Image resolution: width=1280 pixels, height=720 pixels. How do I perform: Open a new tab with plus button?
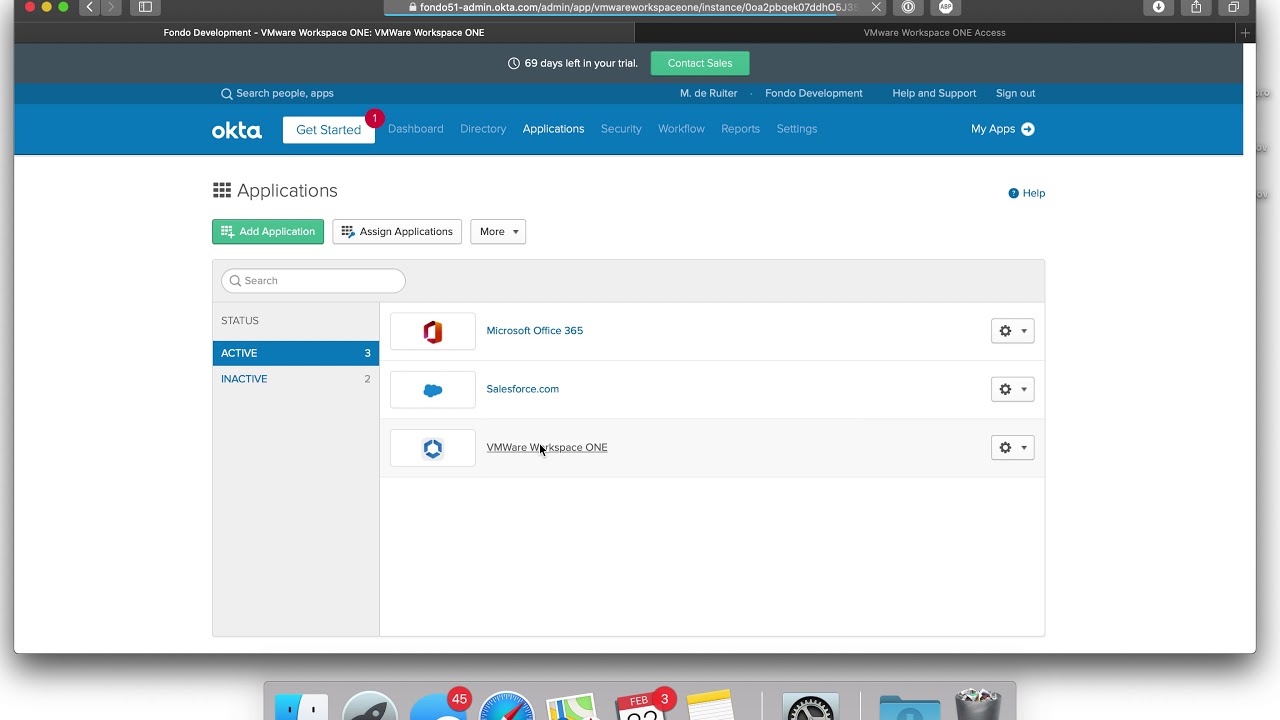(x=1245, y=33)
